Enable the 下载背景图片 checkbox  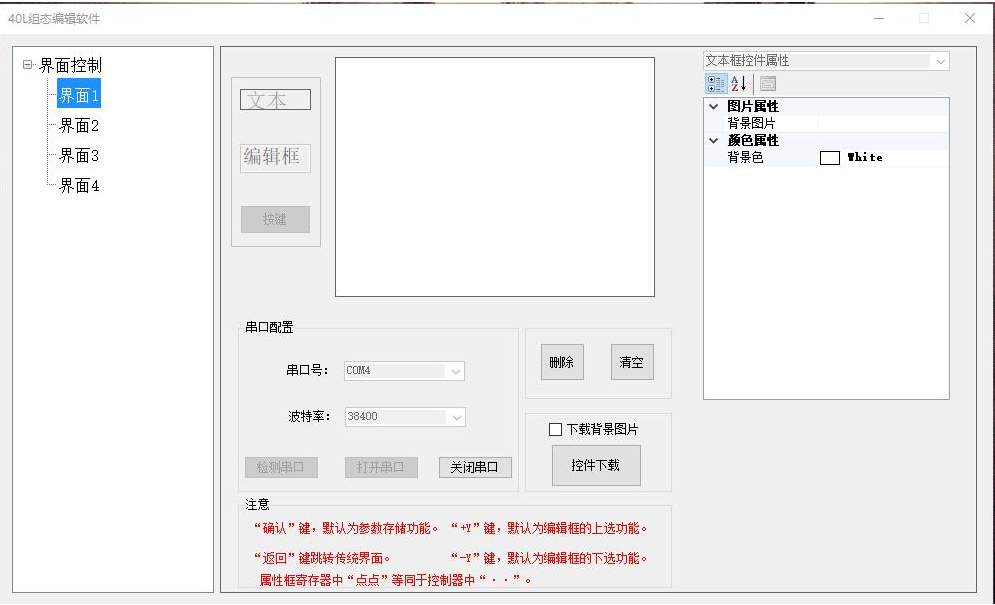(x=556, y=430)
